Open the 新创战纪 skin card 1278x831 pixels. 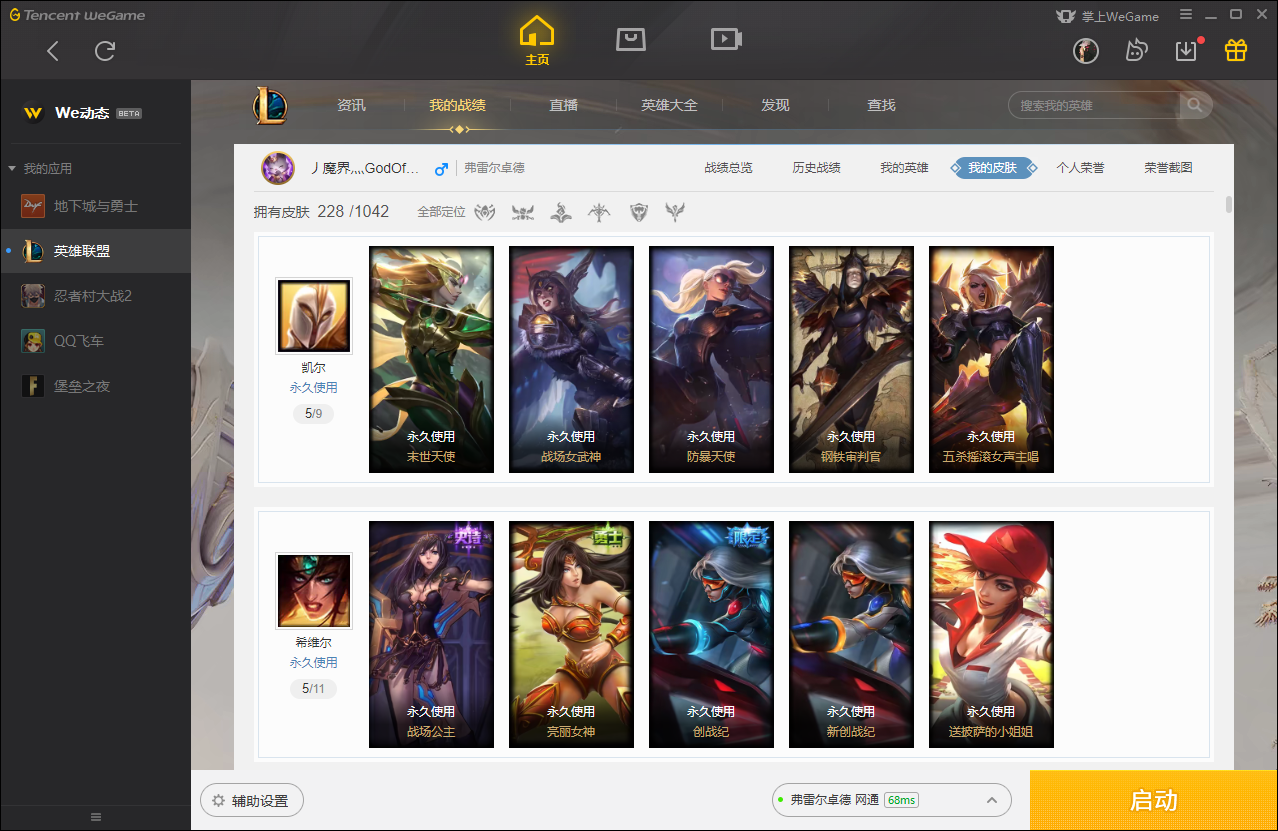click(x=851, y=634)
